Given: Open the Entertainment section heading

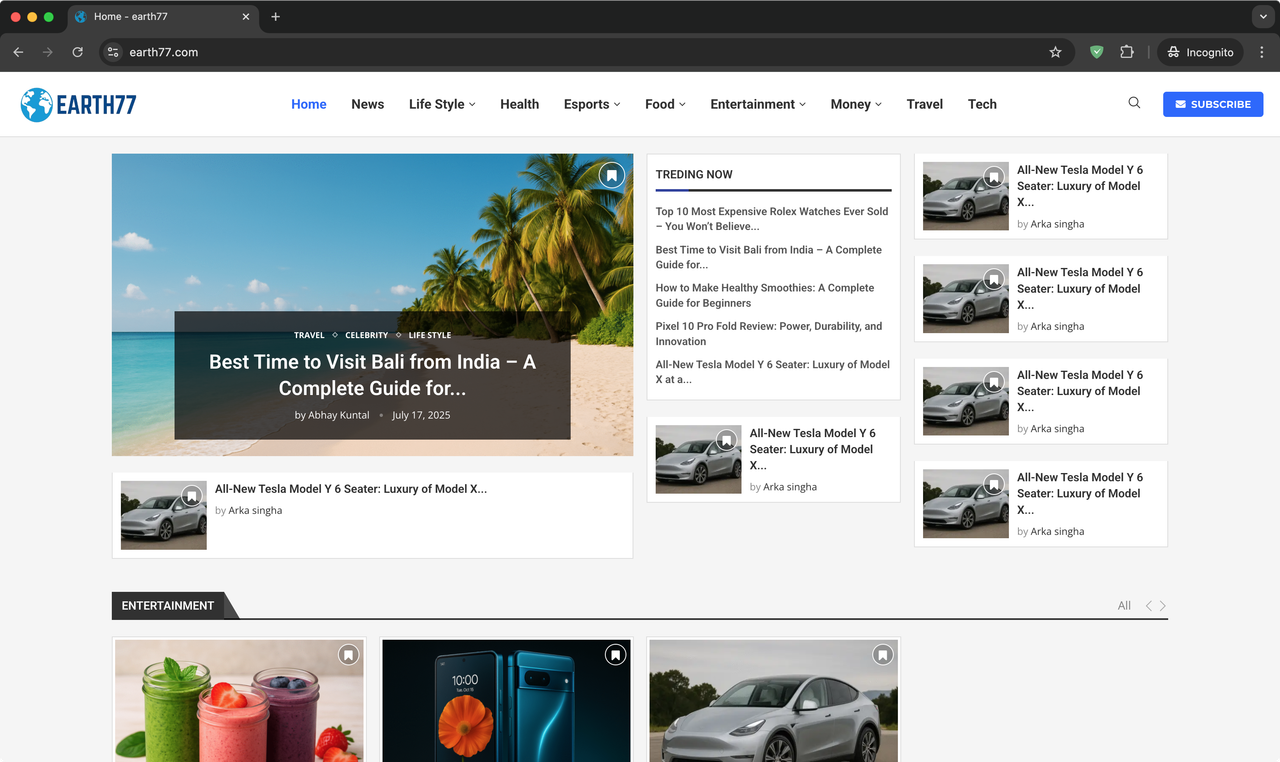Looking at the screenshot, I should 168,606.
